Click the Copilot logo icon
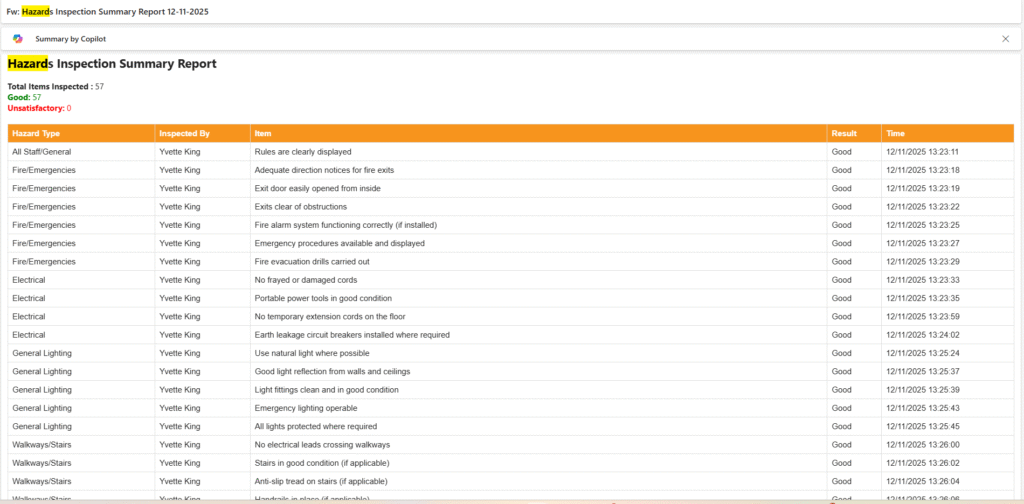 click(x=18, y=39)
